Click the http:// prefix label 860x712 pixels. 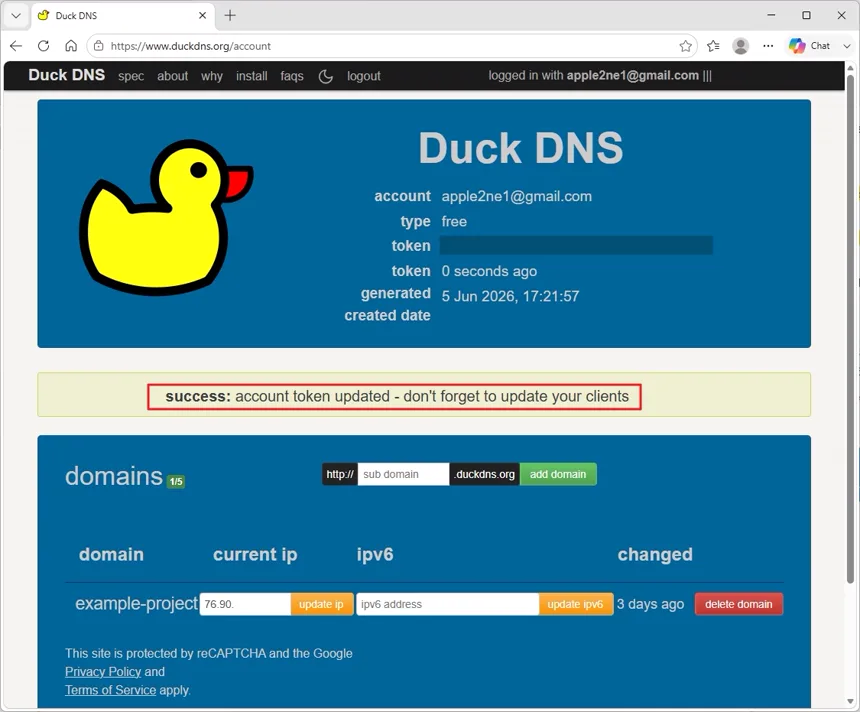340,474
